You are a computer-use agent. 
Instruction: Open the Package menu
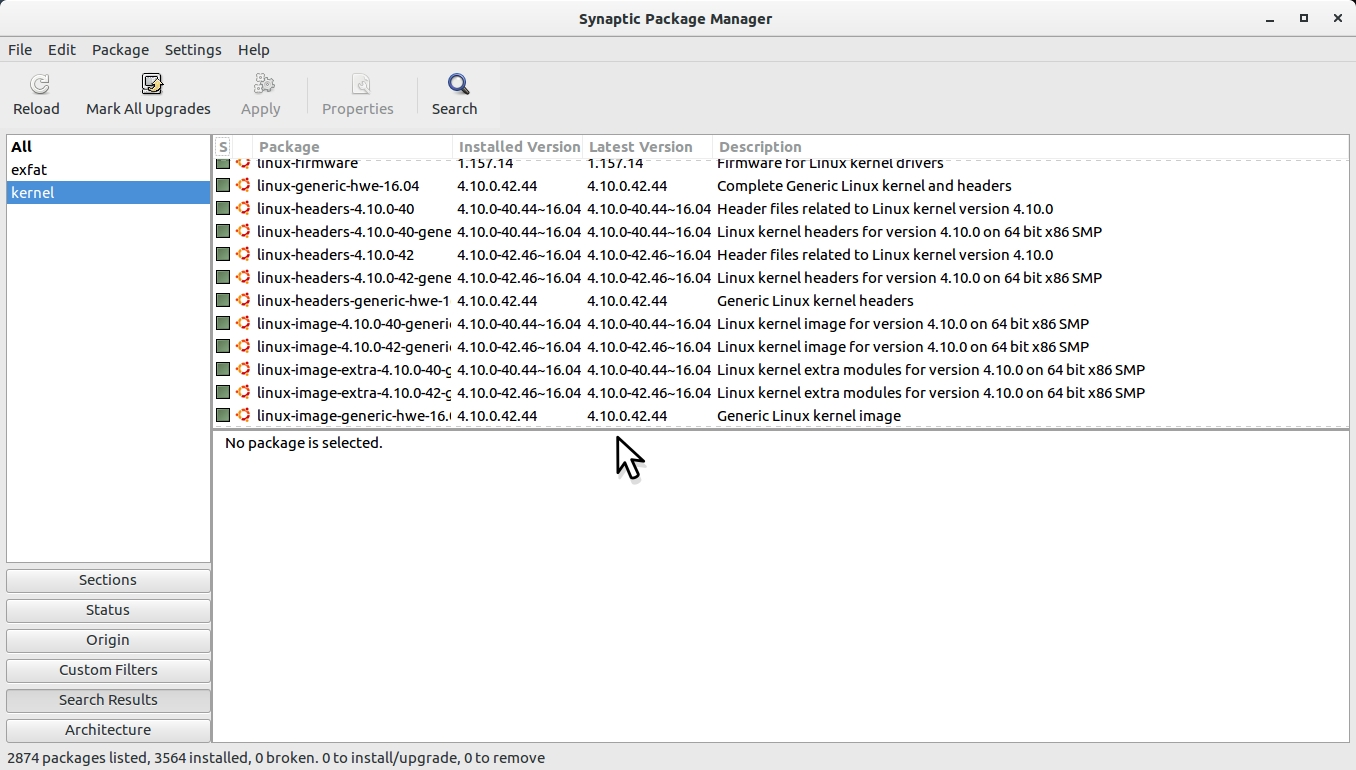tap(120, 50)
